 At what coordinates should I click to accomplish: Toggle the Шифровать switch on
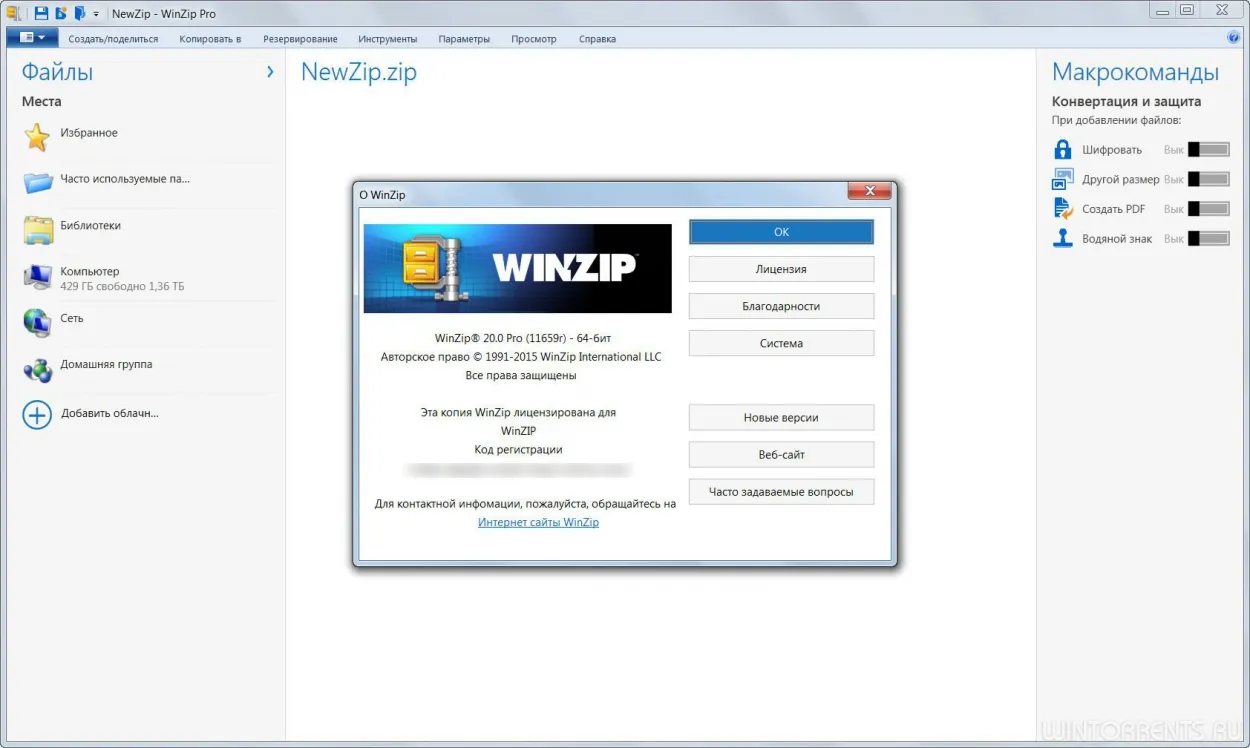1208,149
